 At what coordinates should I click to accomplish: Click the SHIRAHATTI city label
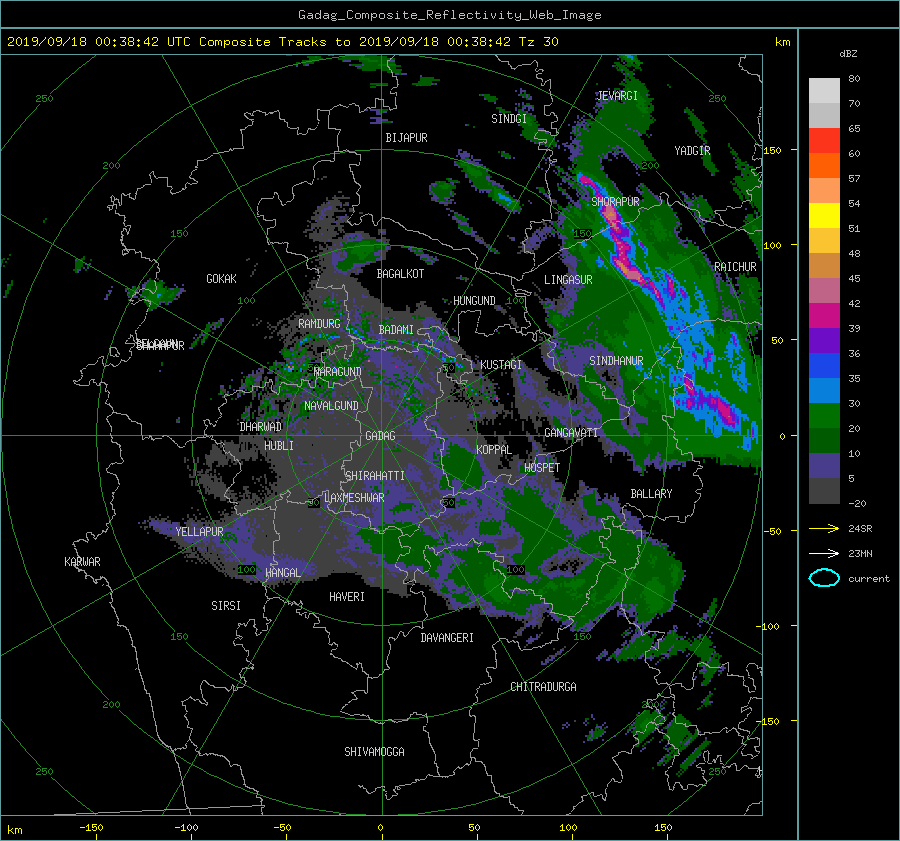point(375,475)
